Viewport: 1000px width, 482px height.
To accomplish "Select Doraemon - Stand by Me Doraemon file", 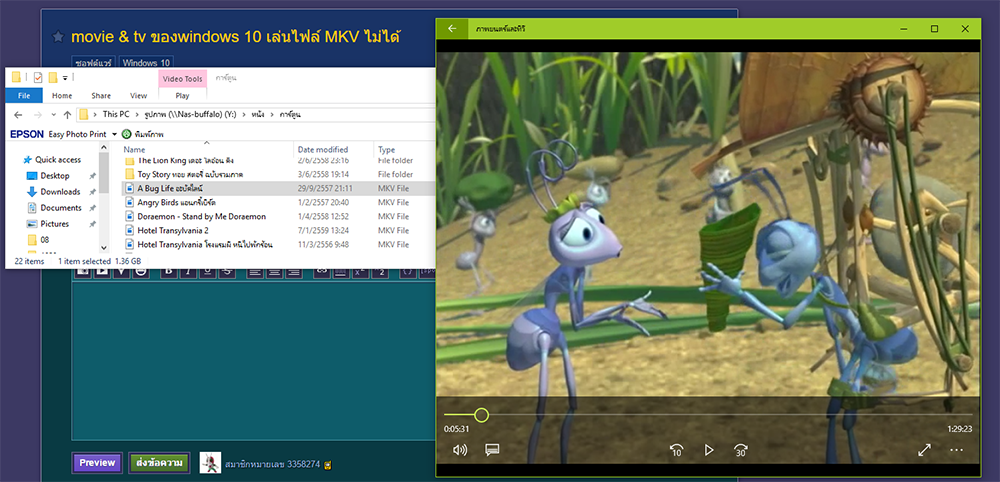I will [x=278, y=216].
